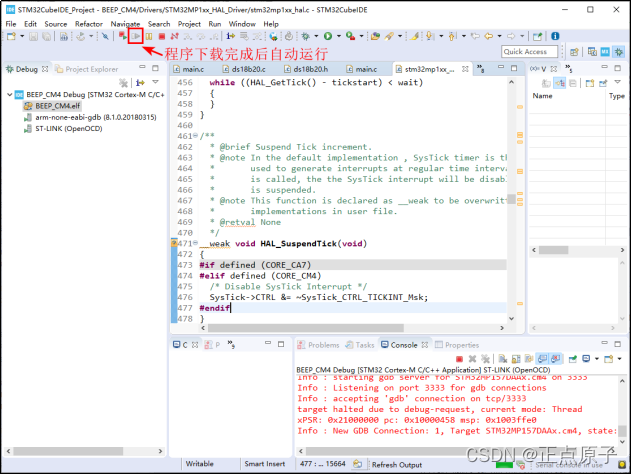
Task: Click the red Terminate button in main toolbar
Action: coord(162,36)
